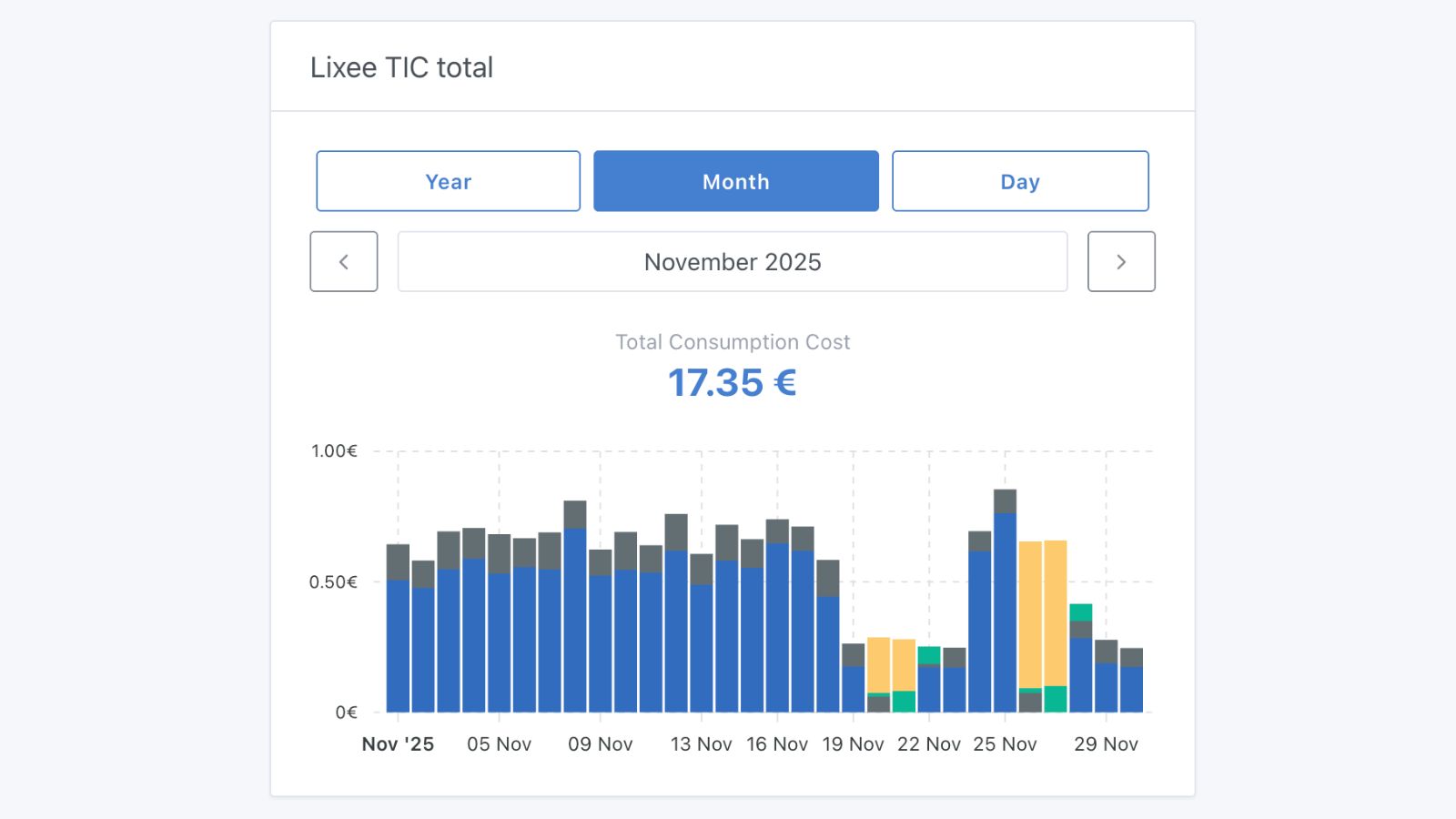The height and width of the screenshot is (819, 1456).
Task: Click the Lixee TIC total card title
Action: (x=401, y=67)
